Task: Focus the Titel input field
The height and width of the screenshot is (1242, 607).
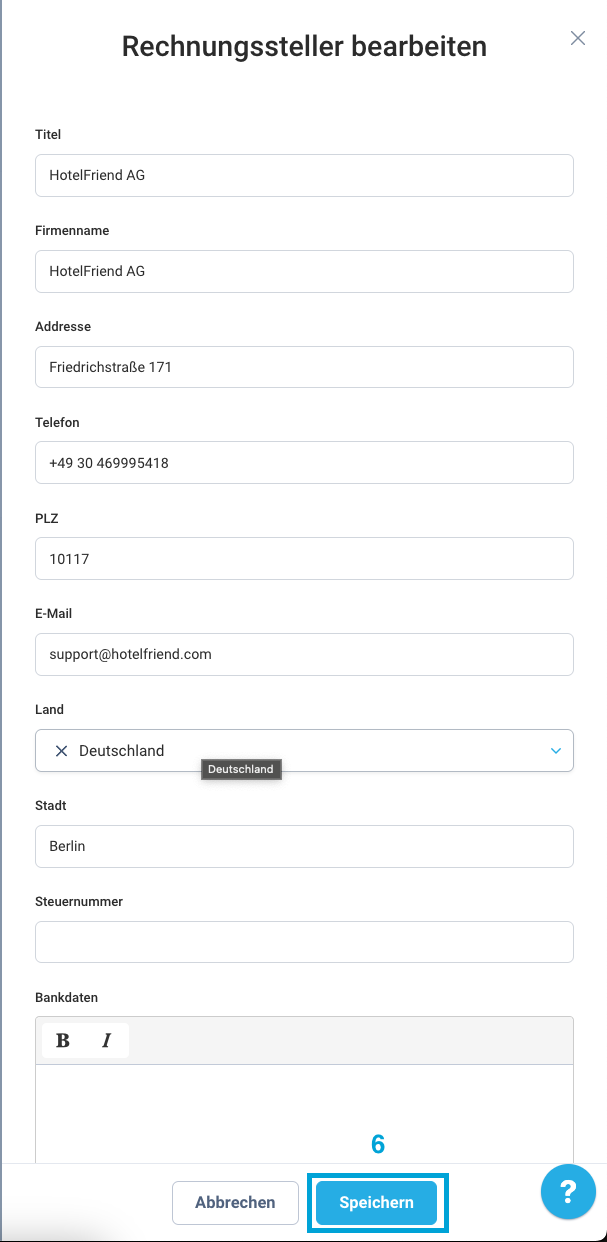Action: (x=304, y=175)
